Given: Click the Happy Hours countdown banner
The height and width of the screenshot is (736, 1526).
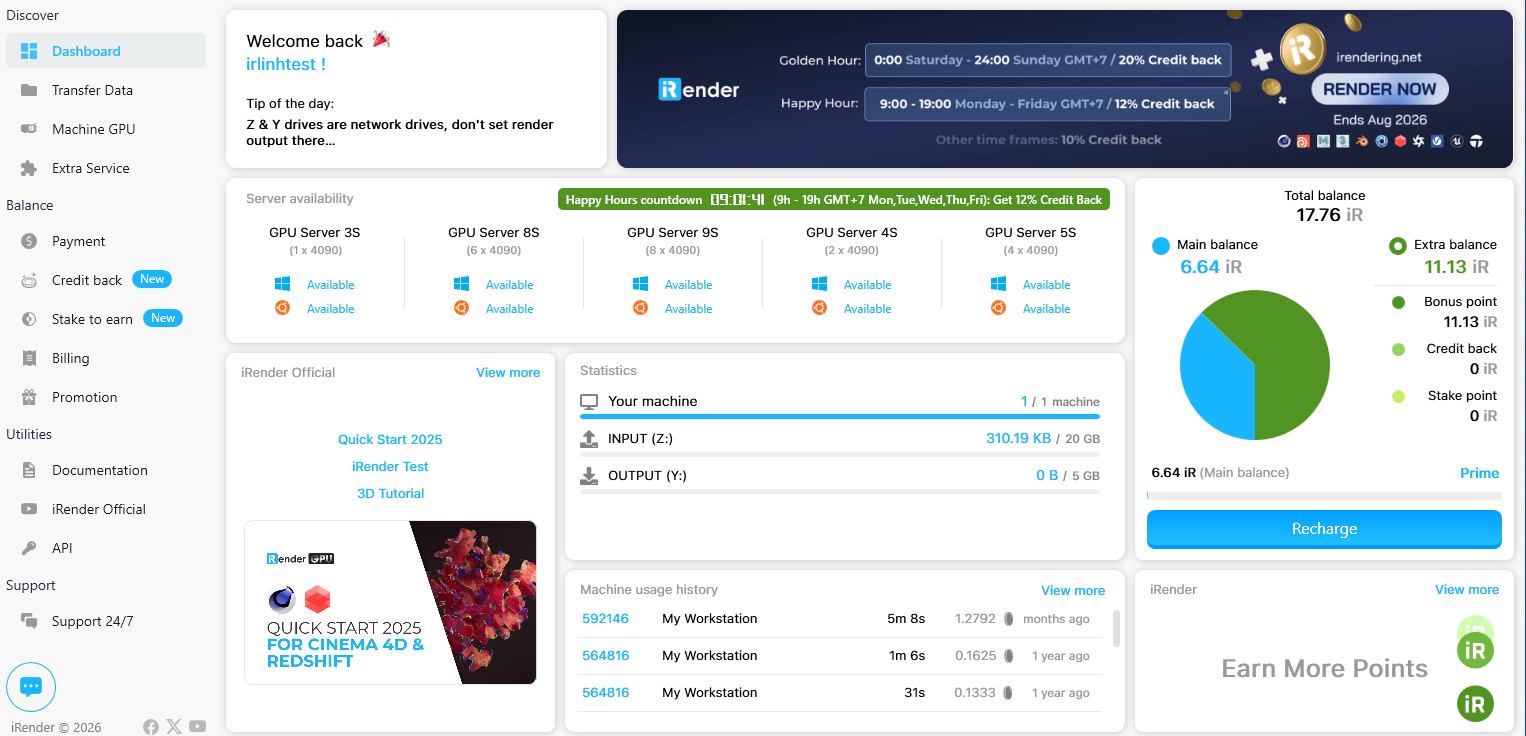Looking at the screenshot, I should 834,199.
